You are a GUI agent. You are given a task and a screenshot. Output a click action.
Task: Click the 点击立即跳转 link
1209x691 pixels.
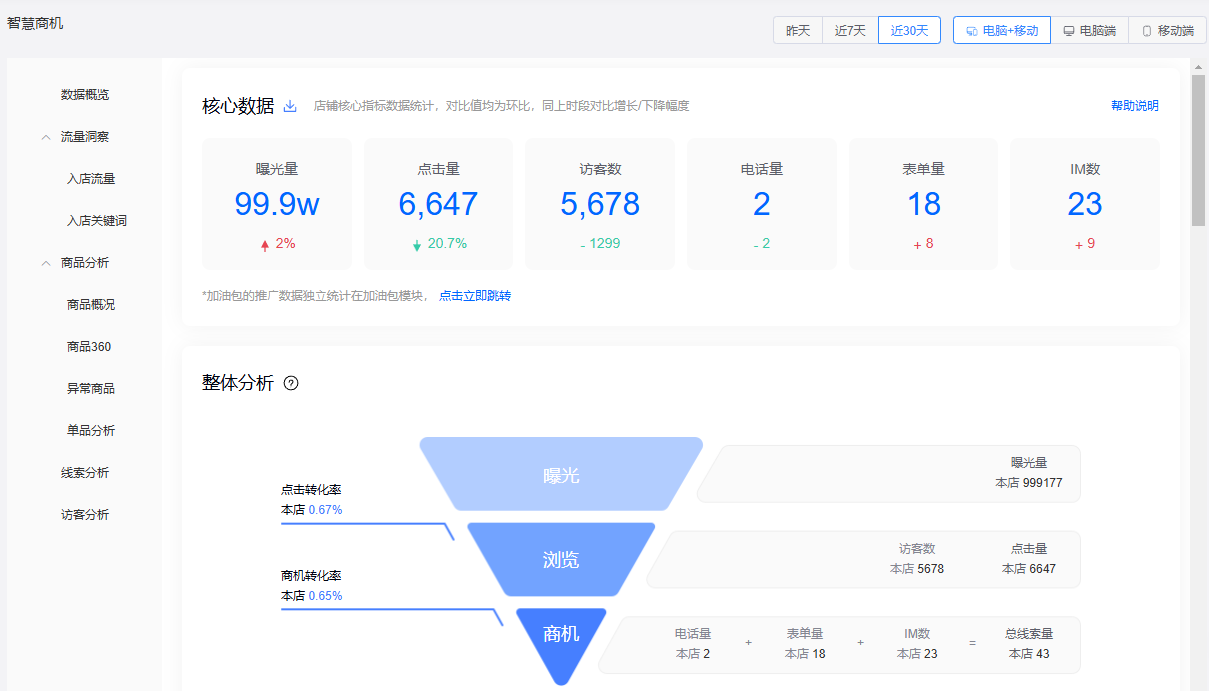pos(475,296)
